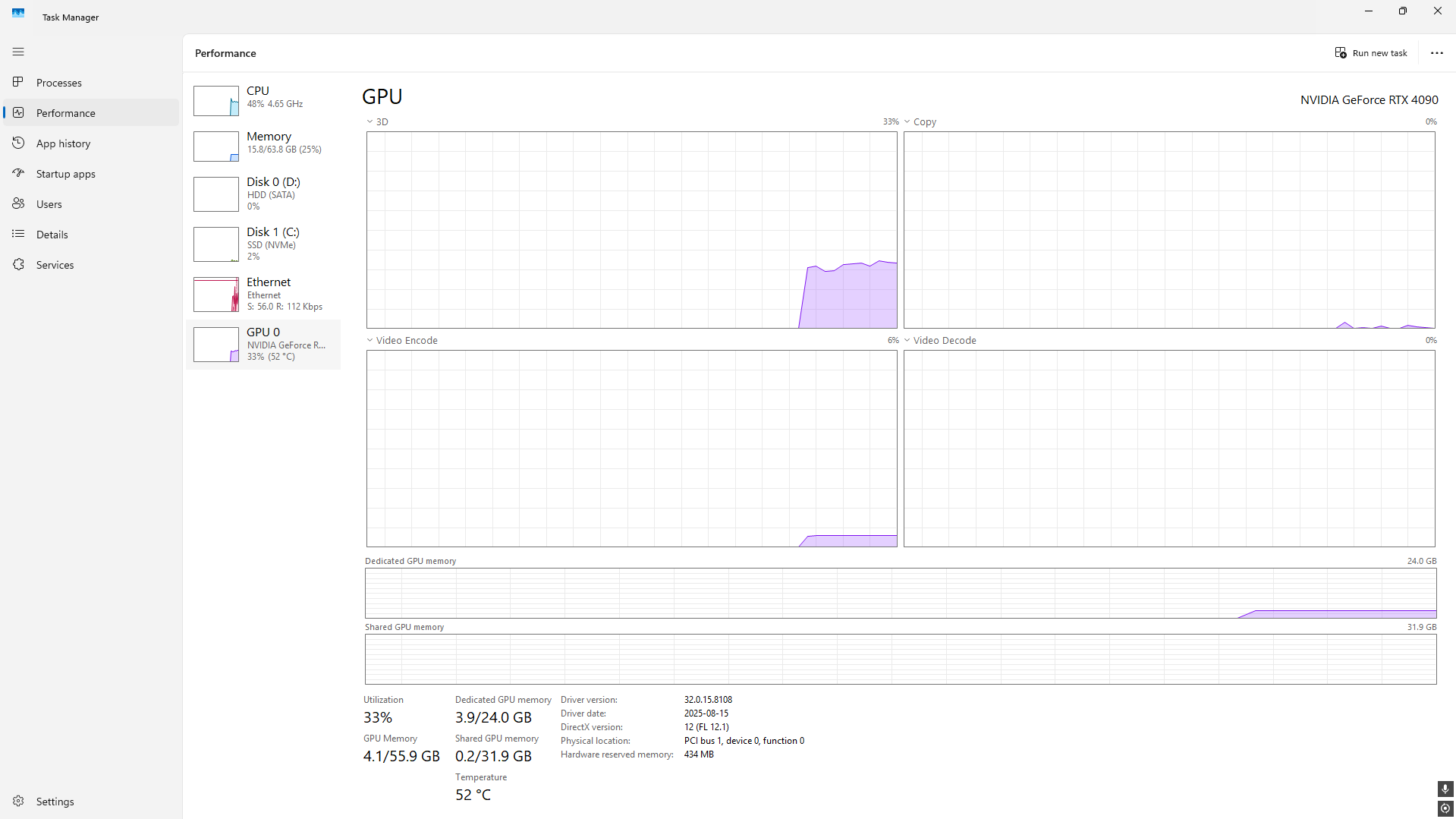The image size is (1456, 819).
Task: Open the hamburger navigation menu
Action: pyautogui.click(x=18, y=52)
